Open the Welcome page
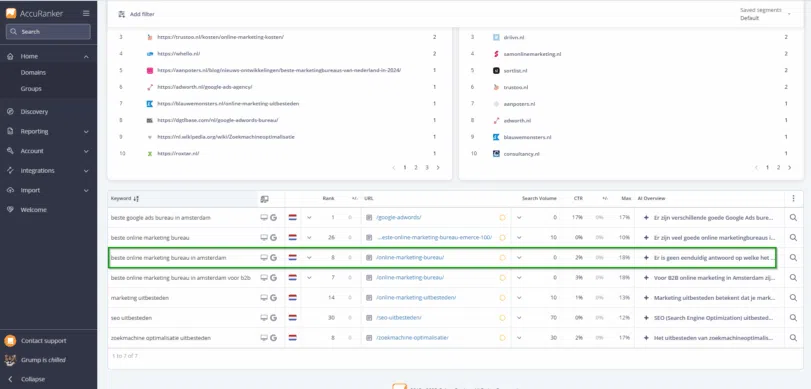The image size is (811, 389). coord(33,210)
